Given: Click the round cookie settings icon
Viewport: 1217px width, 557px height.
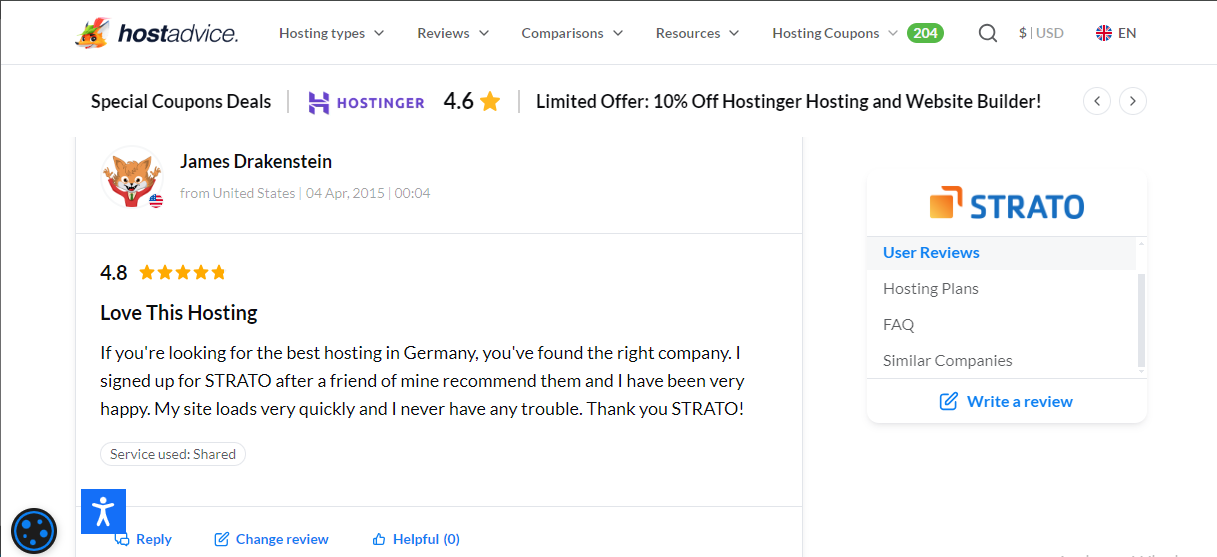Looking at the screenshot, I should (x=34, y=531).
